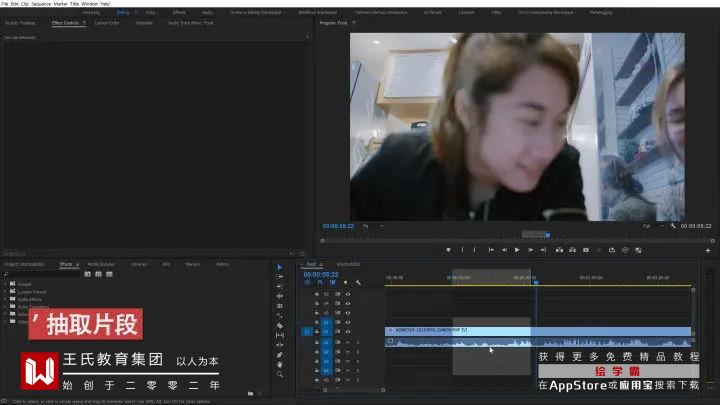720x405 pixels.
Task: Step forward one frame
Action: pos(530,250)
